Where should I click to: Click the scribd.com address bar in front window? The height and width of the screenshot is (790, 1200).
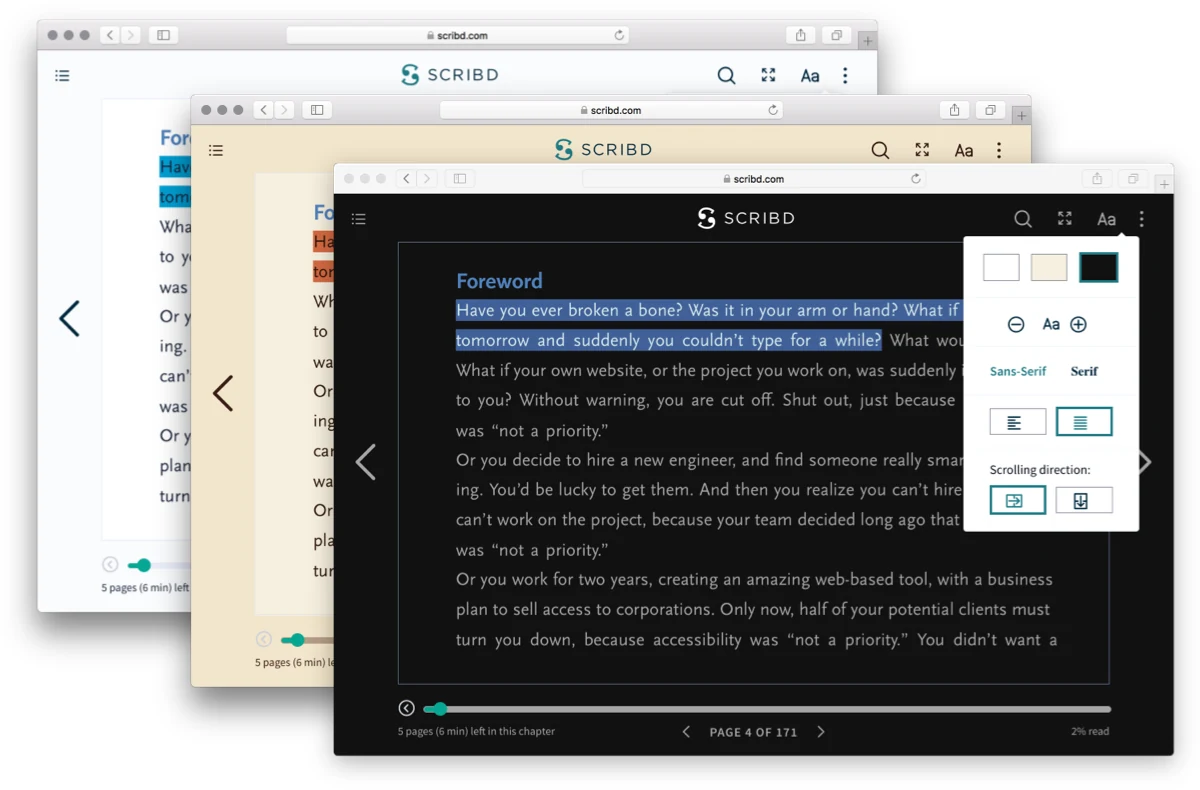754,179
